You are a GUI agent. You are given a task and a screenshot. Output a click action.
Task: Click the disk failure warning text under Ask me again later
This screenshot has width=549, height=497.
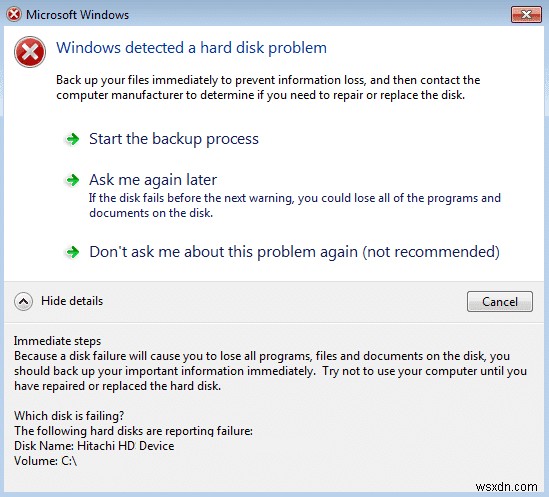tap(295, 206)
